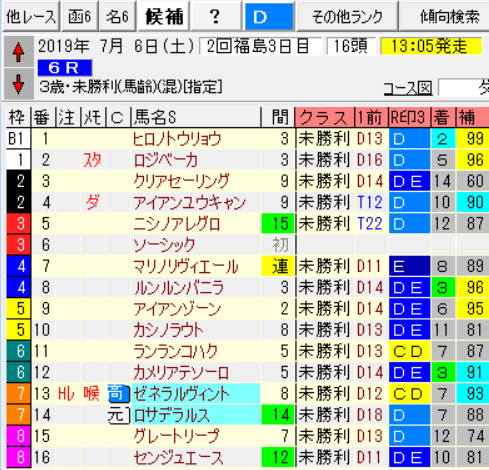Click the blue 6R race badge

point(65,68)
